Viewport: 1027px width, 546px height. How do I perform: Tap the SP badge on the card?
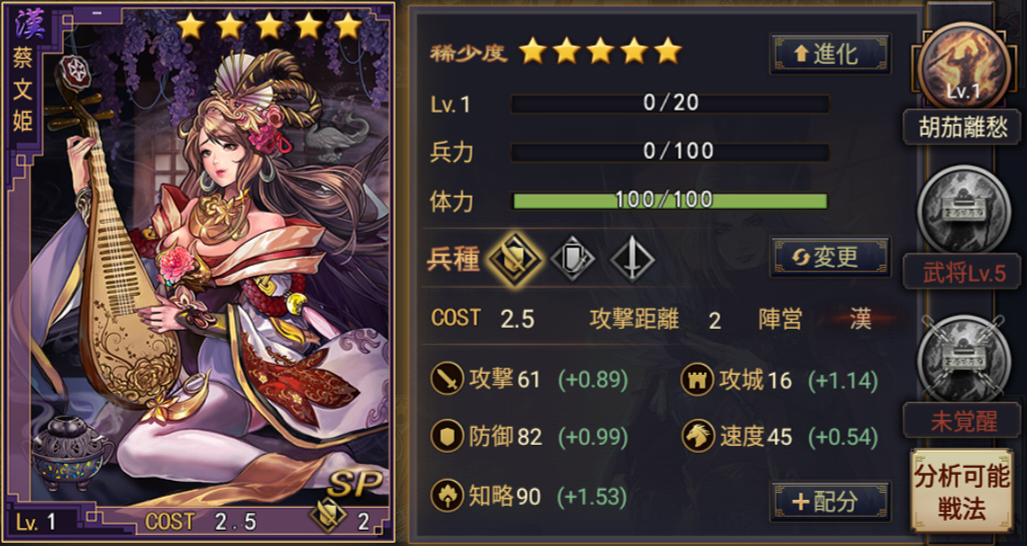354,483
